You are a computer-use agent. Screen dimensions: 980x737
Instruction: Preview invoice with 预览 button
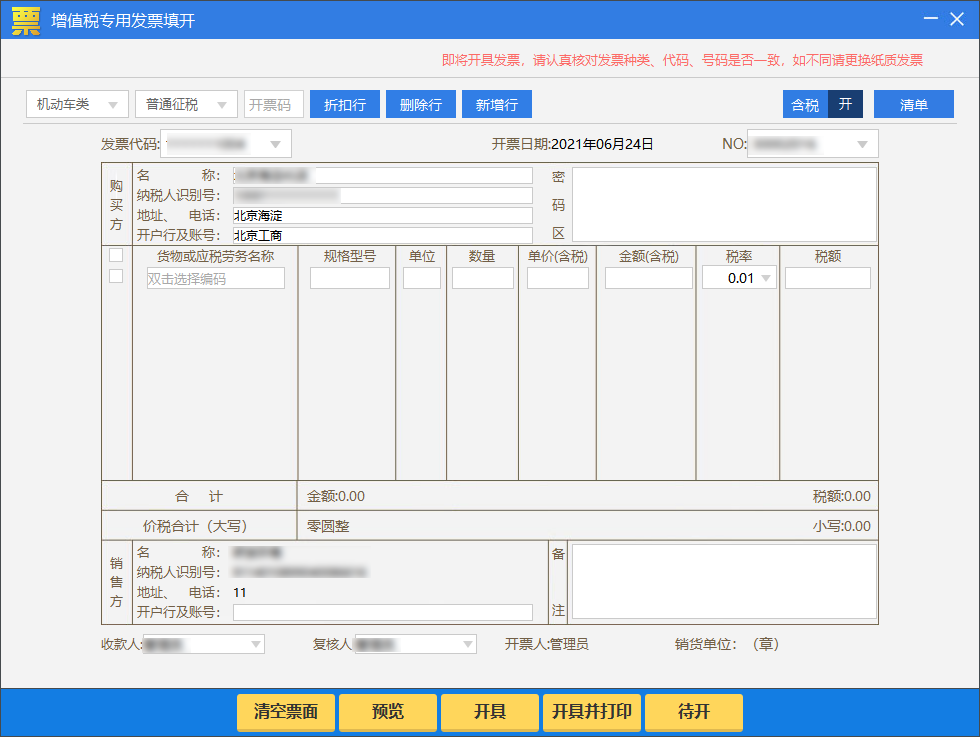pos(387,712)
